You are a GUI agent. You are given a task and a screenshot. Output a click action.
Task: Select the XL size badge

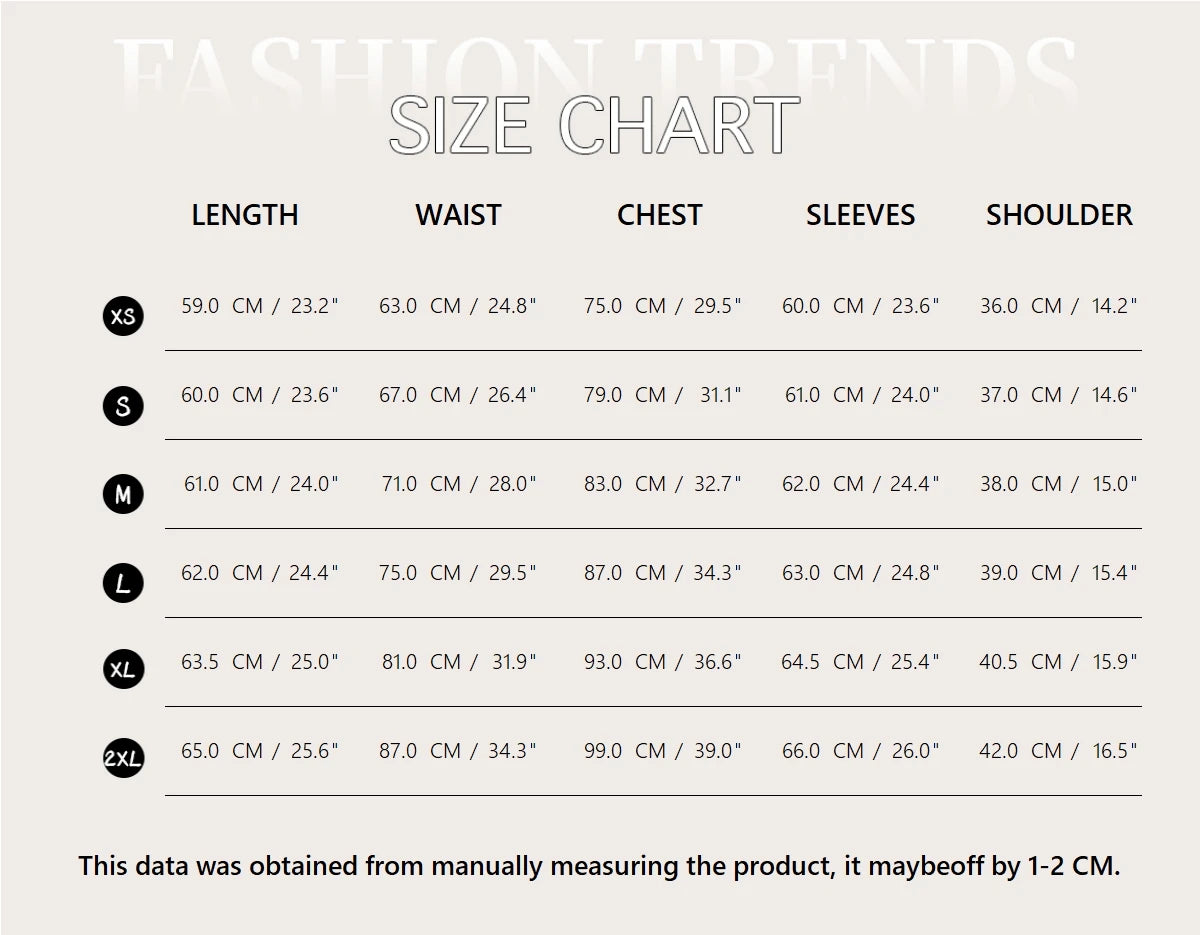(123, 670)
